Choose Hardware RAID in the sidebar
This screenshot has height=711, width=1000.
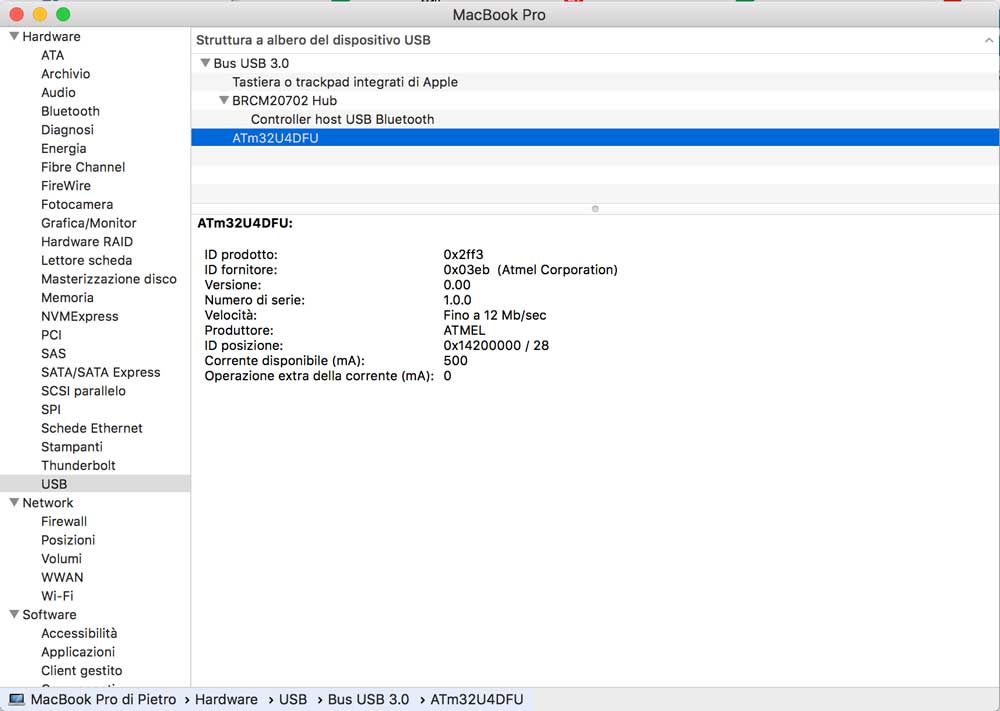(87, 242)
